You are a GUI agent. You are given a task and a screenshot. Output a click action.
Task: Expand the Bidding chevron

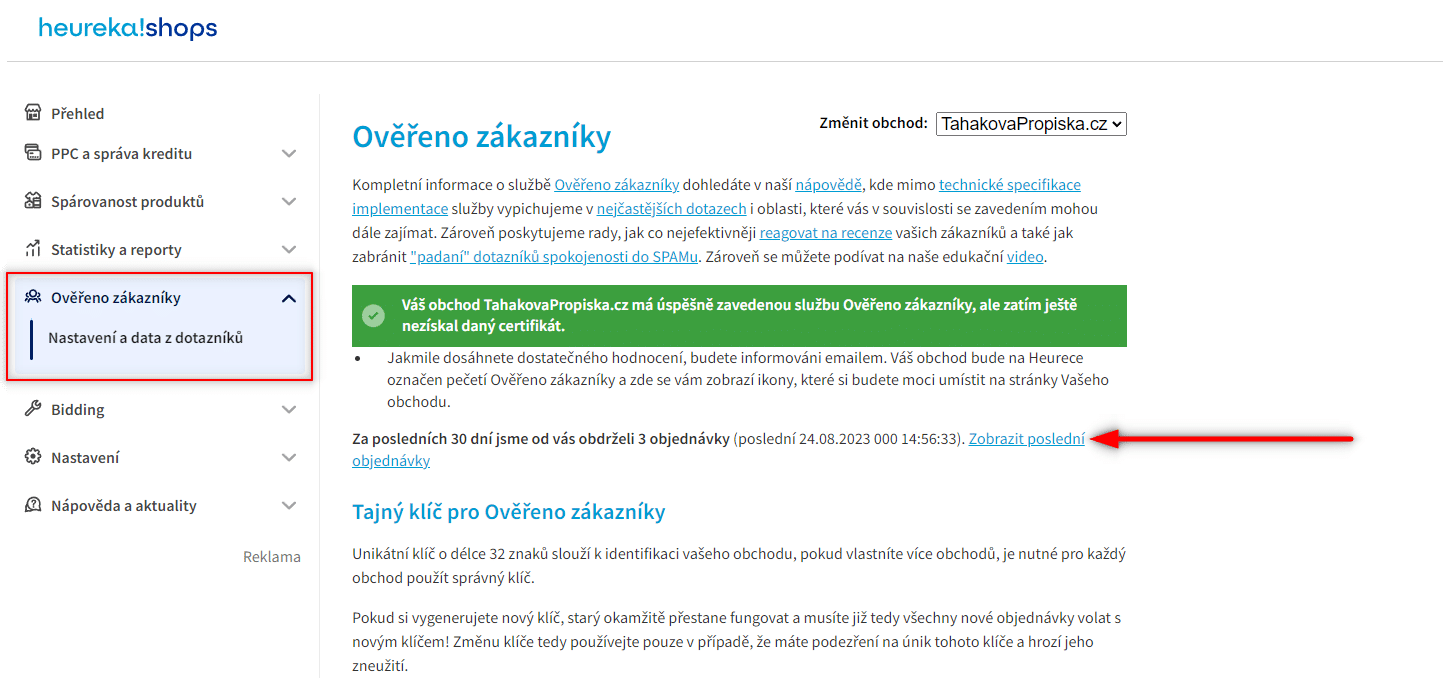click(x=289, y=410)
